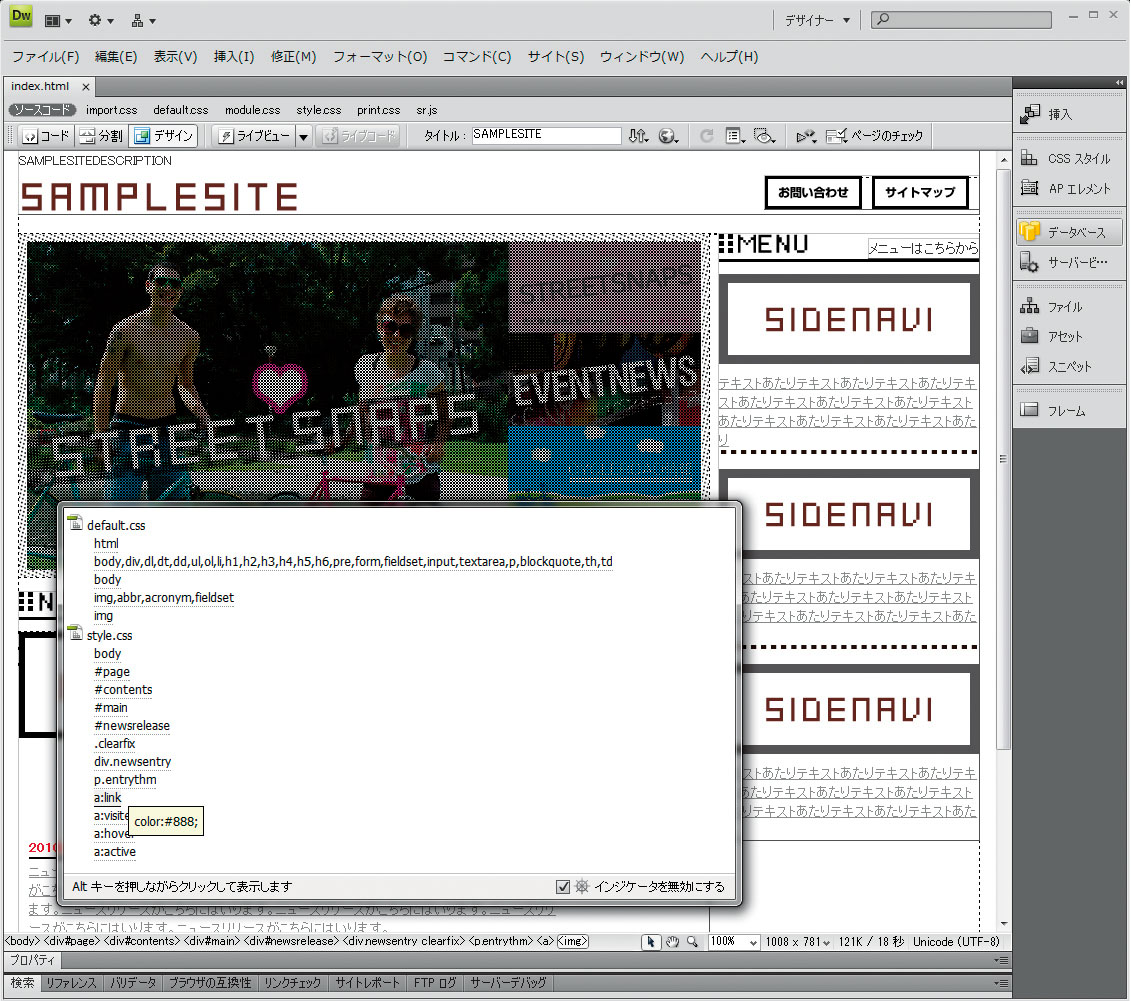The image size is (1131, 1001).
Task: Switch to Split view (分割)
Action: click(x=101, y=136)
